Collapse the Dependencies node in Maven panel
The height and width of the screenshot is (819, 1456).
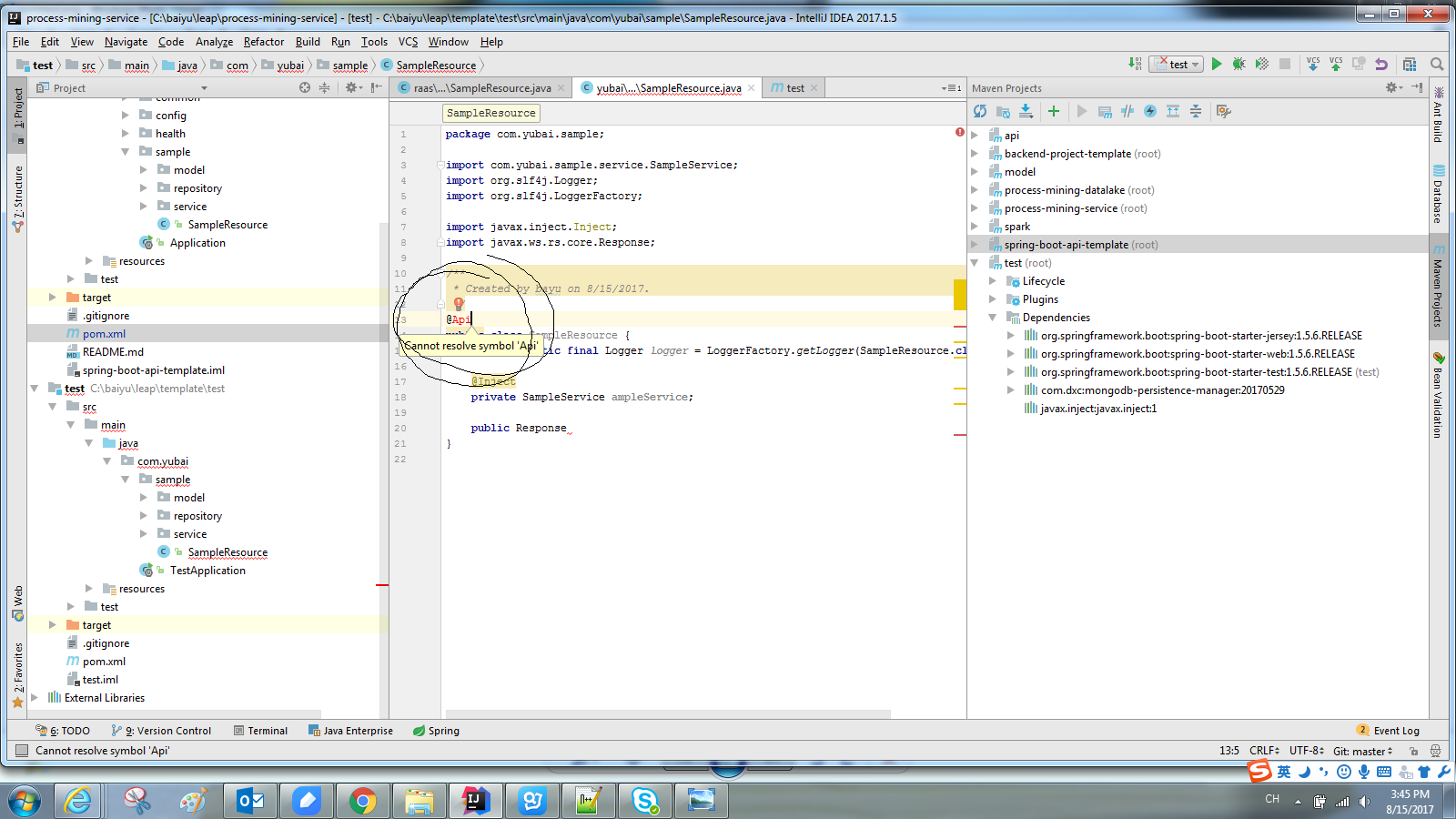[x=993, y=318]
